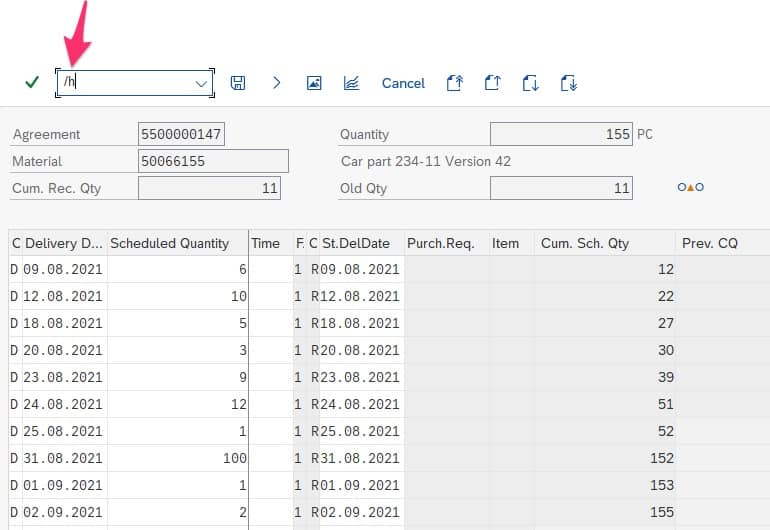The height and width of the screenshot is (530, 770).
Task: Click the image icon in the toolbar
Action: tap(314, 83)
